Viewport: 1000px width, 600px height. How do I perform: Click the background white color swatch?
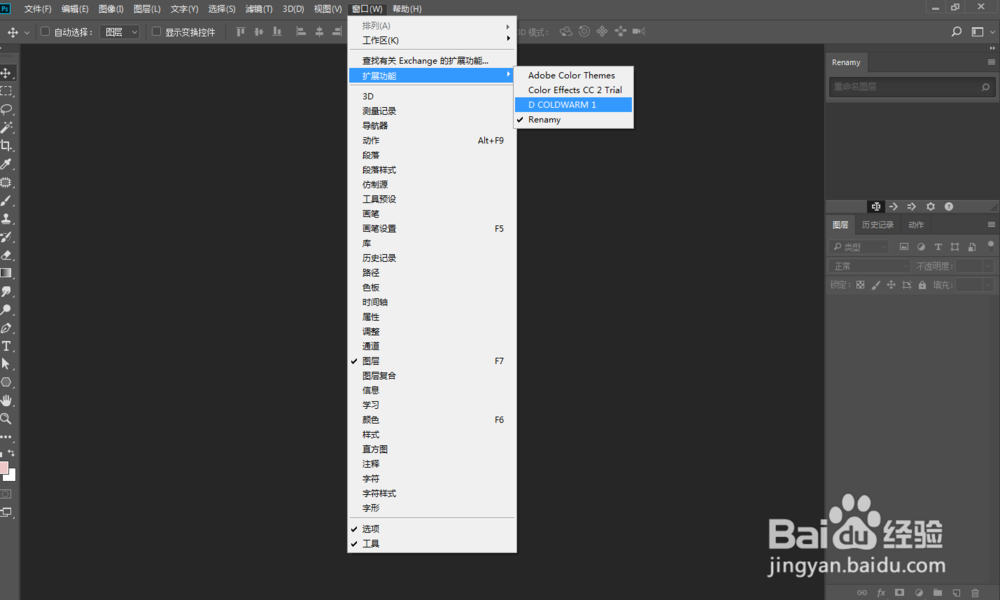tap(11, 476)
